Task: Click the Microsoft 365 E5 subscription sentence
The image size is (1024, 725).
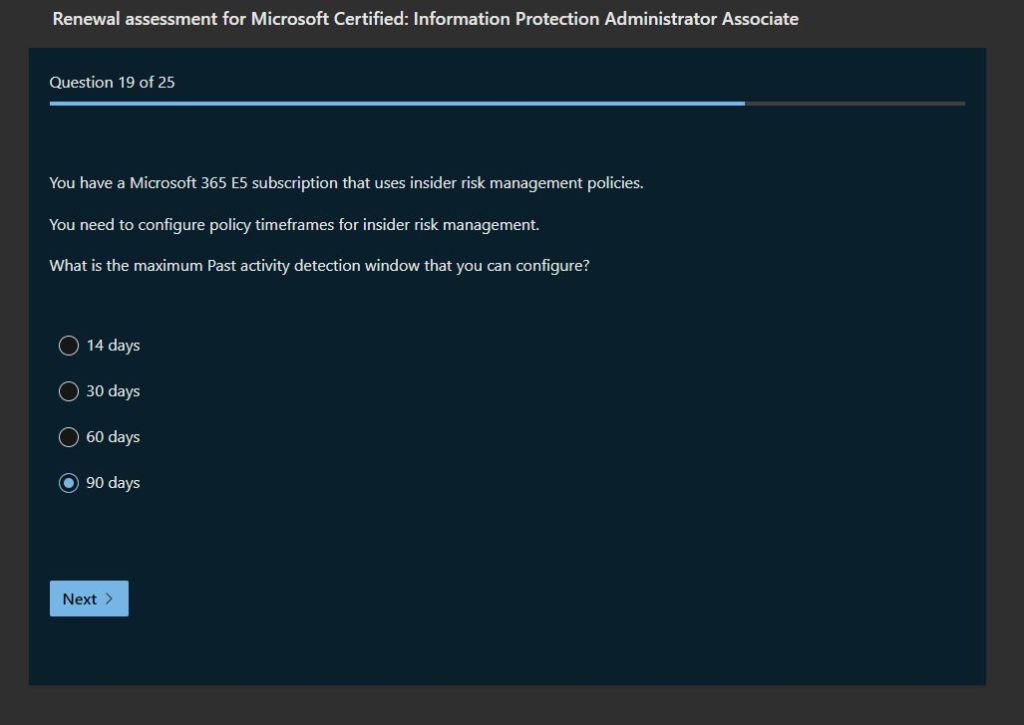Action: point(346,184)
